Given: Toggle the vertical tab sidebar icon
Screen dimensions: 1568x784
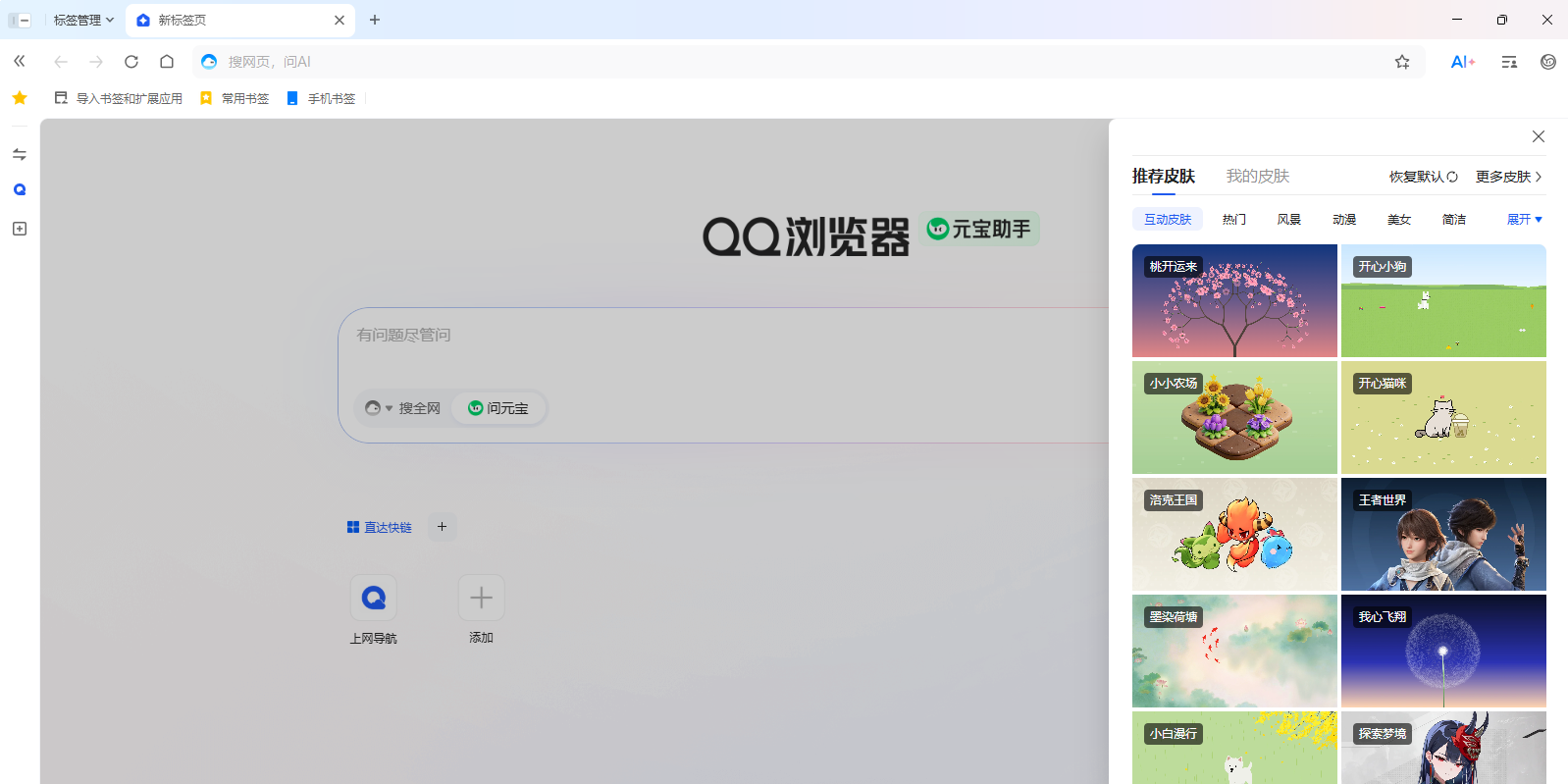Looking at the screenshot, I should (20, 20).
